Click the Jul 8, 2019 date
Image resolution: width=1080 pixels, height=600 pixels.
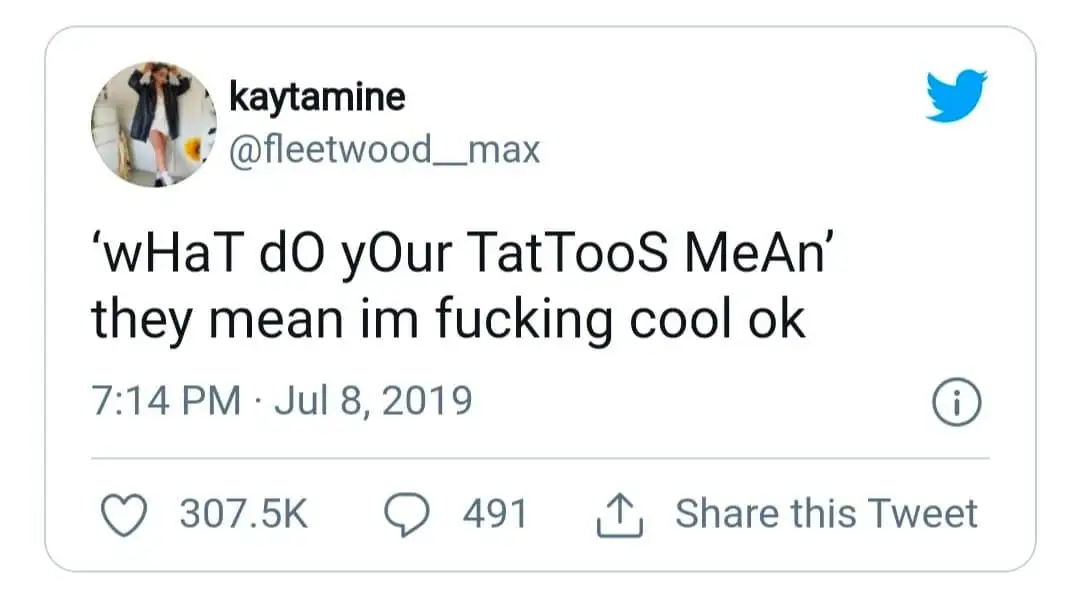tap(372, 401)
